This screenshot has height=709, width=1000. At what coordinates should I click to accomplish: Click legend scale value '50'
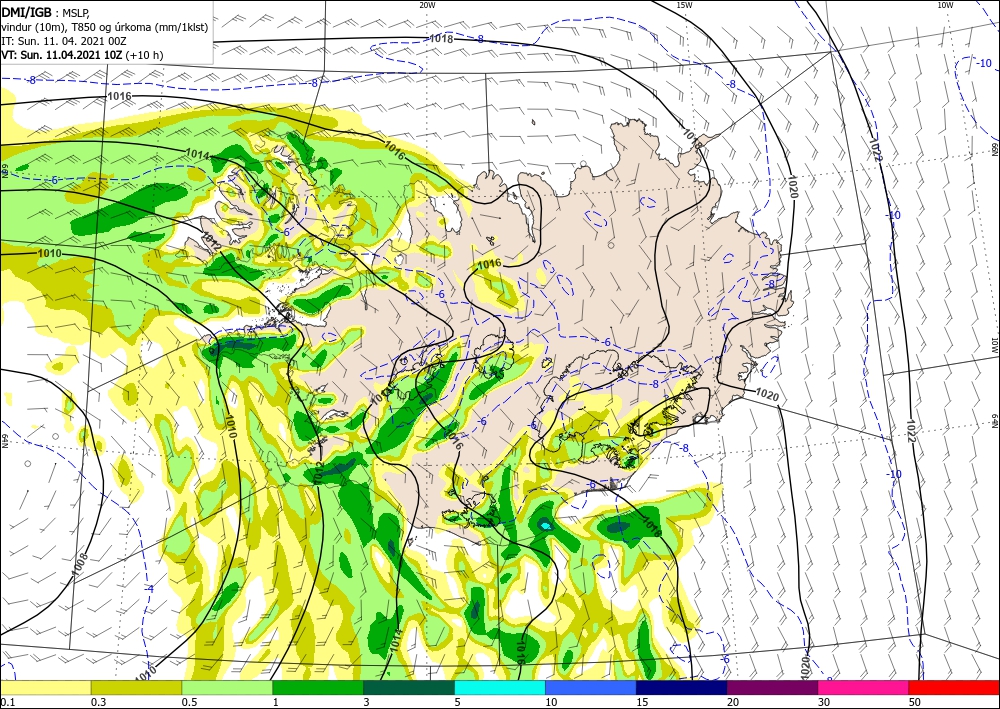(915, 702)
